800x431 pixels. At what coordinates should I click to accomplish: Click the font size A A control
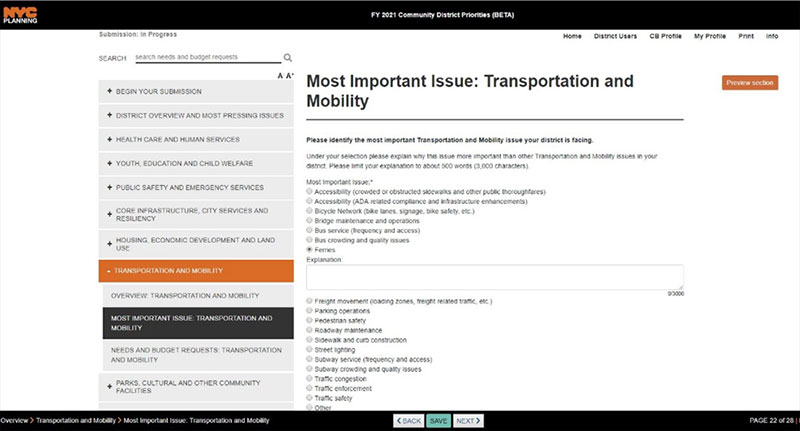(285, 76)
